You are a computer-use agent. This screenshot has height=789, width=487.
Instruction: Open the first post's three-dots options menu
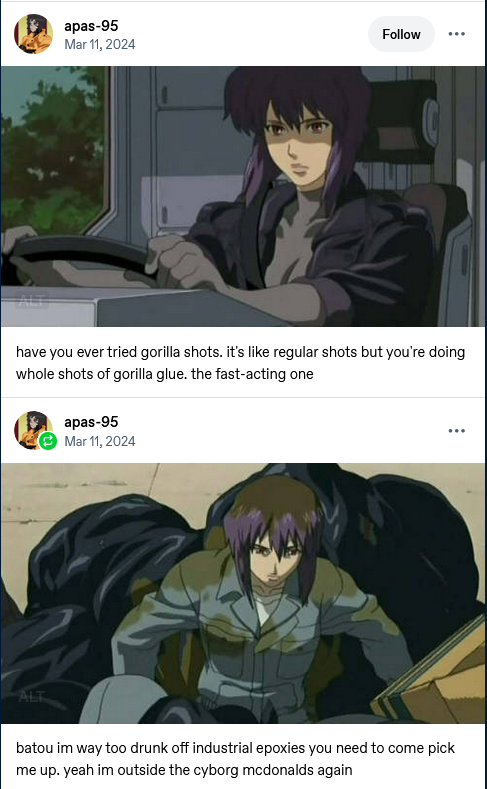point(456,34)
